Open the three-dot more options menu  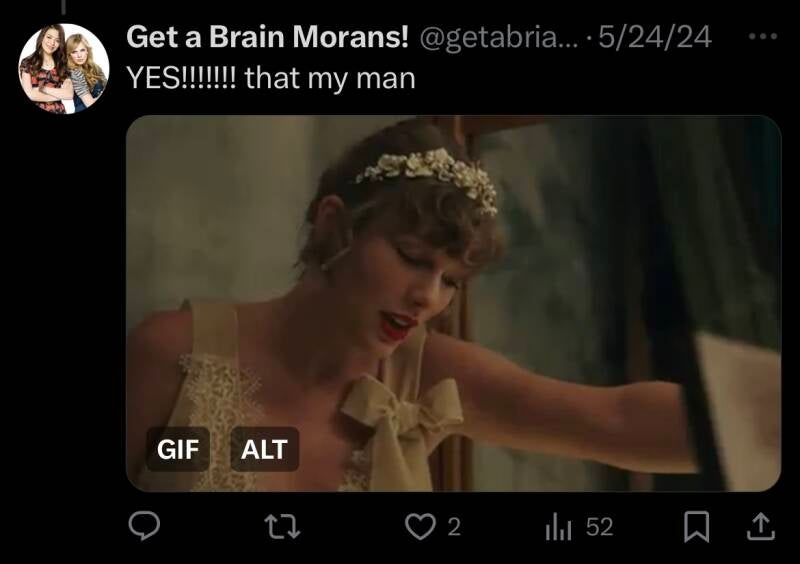click(x=763, y=36)
